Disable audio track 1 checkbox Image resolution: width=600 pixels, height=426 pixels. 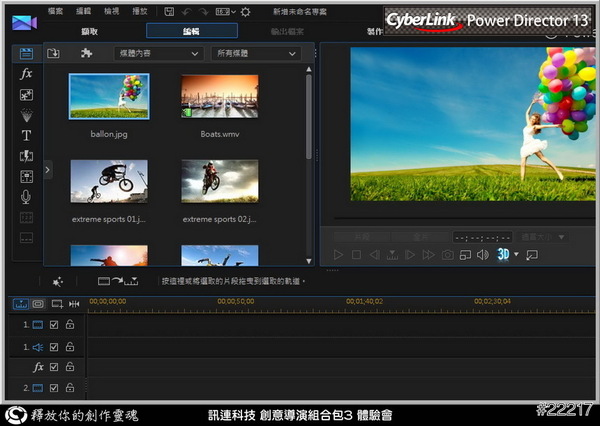click(54, 346)
